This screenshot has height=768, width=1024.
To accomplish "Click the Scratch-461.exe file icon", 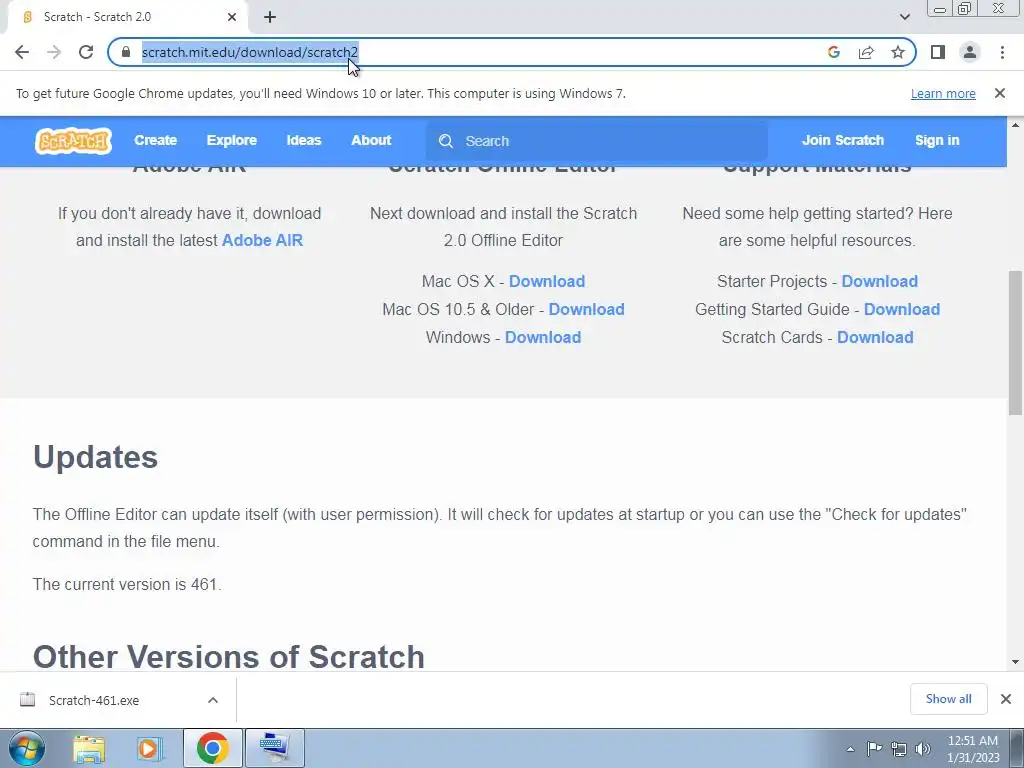I will pyautogui.click(x=27, y=700).
